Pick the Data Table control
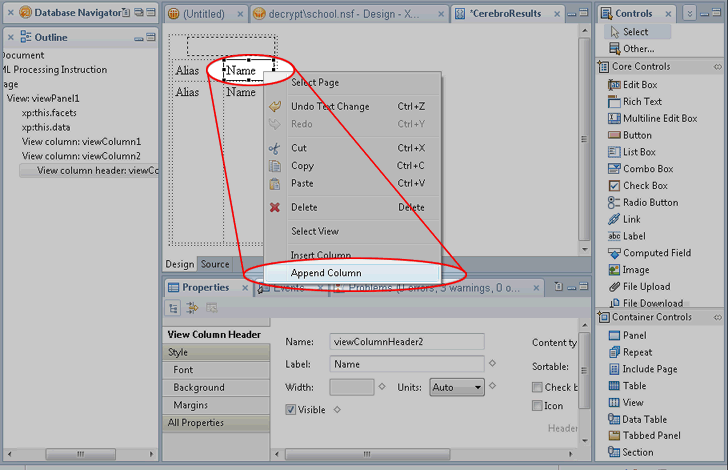The height and width of the screenshot is (470, 728). (637, 419)
